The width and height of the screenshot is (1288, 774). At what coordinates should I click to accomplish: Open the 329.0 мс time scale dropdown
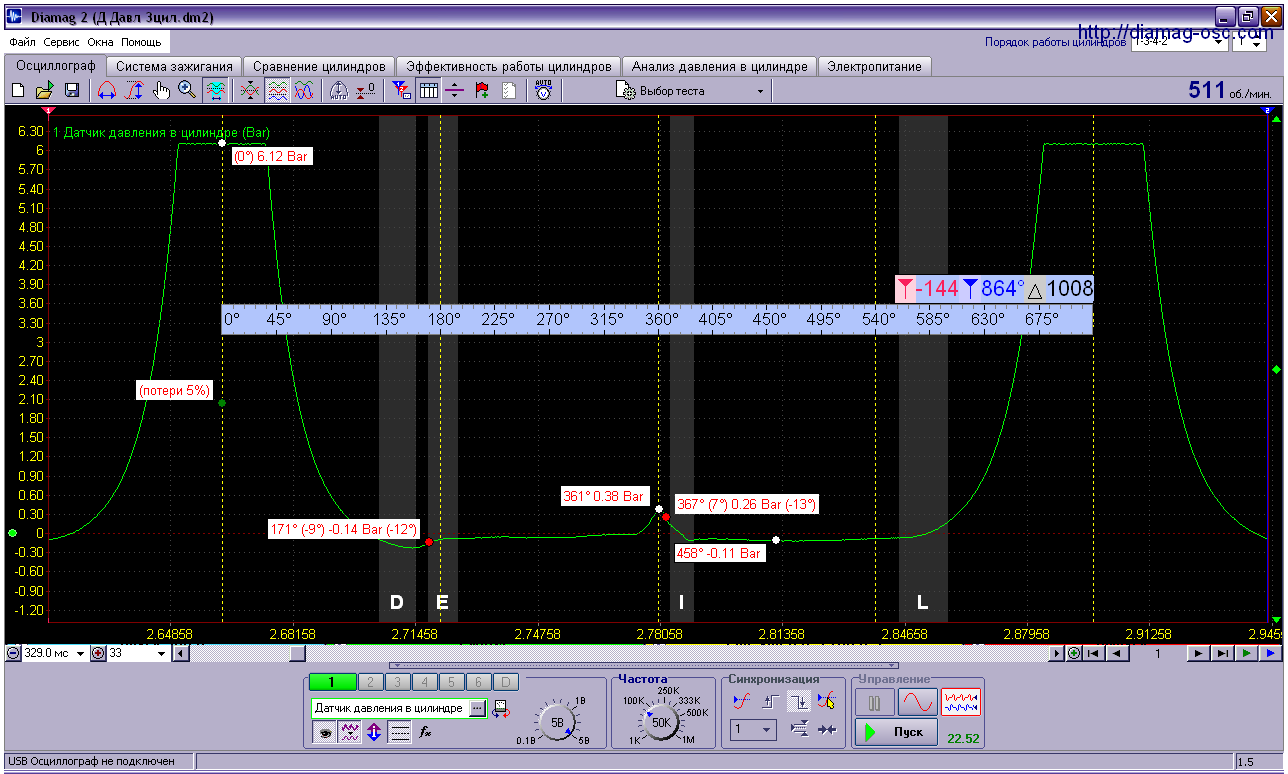tap(55, 653)
